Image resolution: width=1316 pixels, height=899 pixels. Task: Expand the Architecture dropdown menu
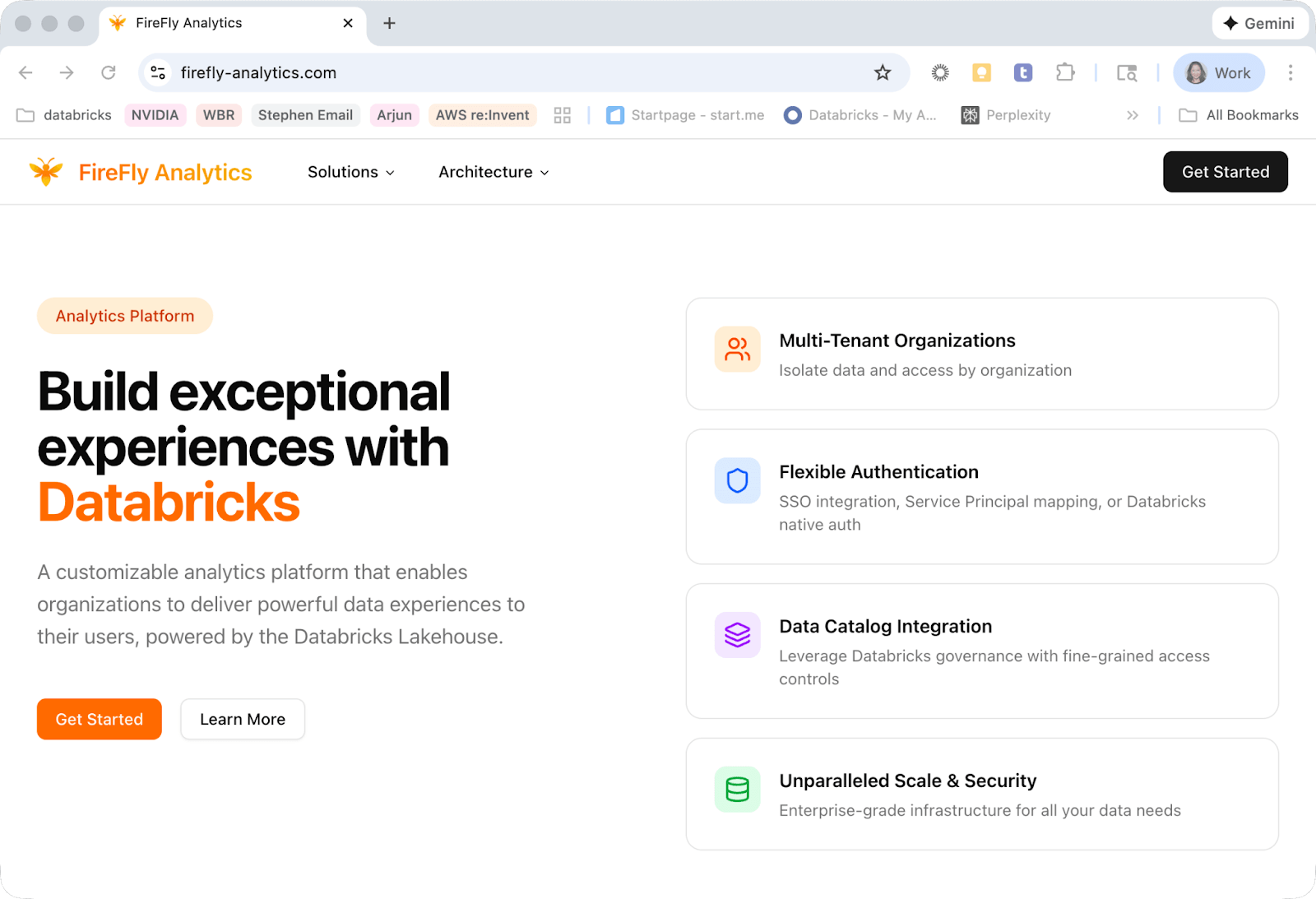tap(493, 172)
